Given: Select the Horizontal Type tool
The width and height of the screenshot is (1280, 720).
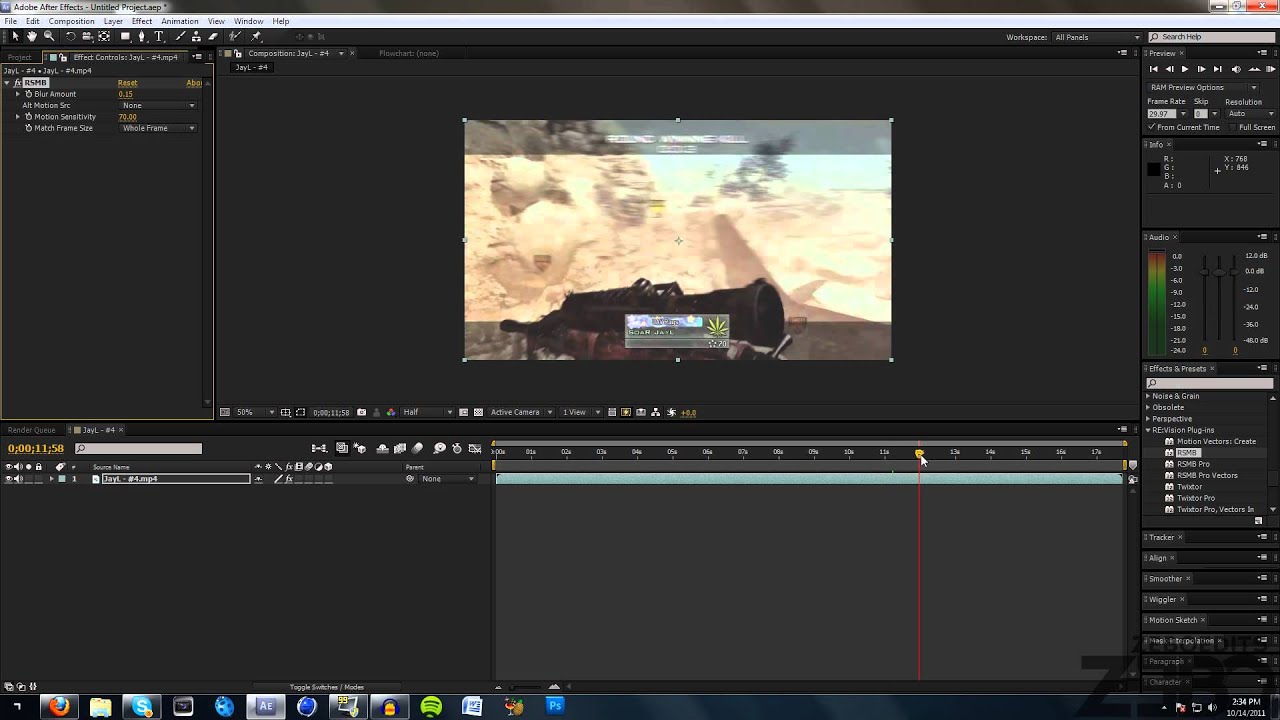Looking at the screenshot, I should click(x=159, y=36).
